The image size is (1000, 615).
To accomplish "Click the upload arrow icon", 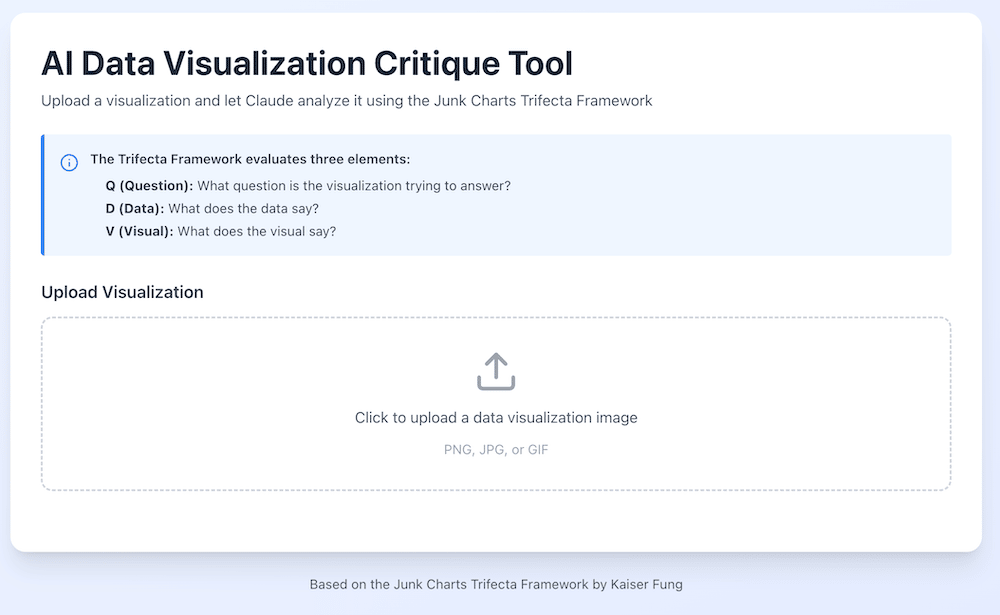I will pyautogui.click(x=496, y=372).
